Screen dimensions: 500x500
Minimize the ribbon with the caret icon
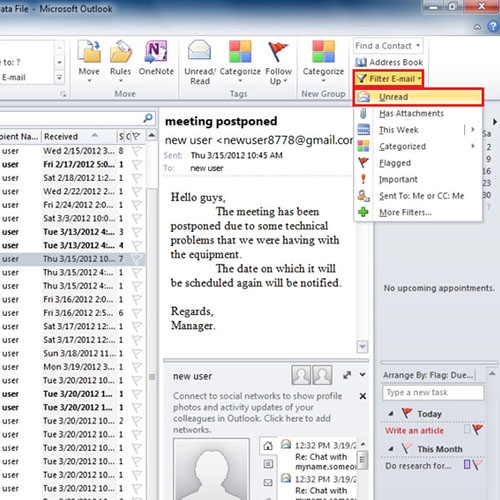[477, 27]
